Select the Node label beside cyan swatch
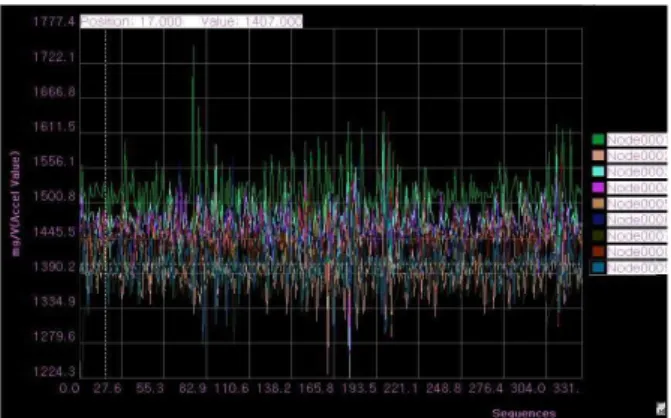 (637, 172)
